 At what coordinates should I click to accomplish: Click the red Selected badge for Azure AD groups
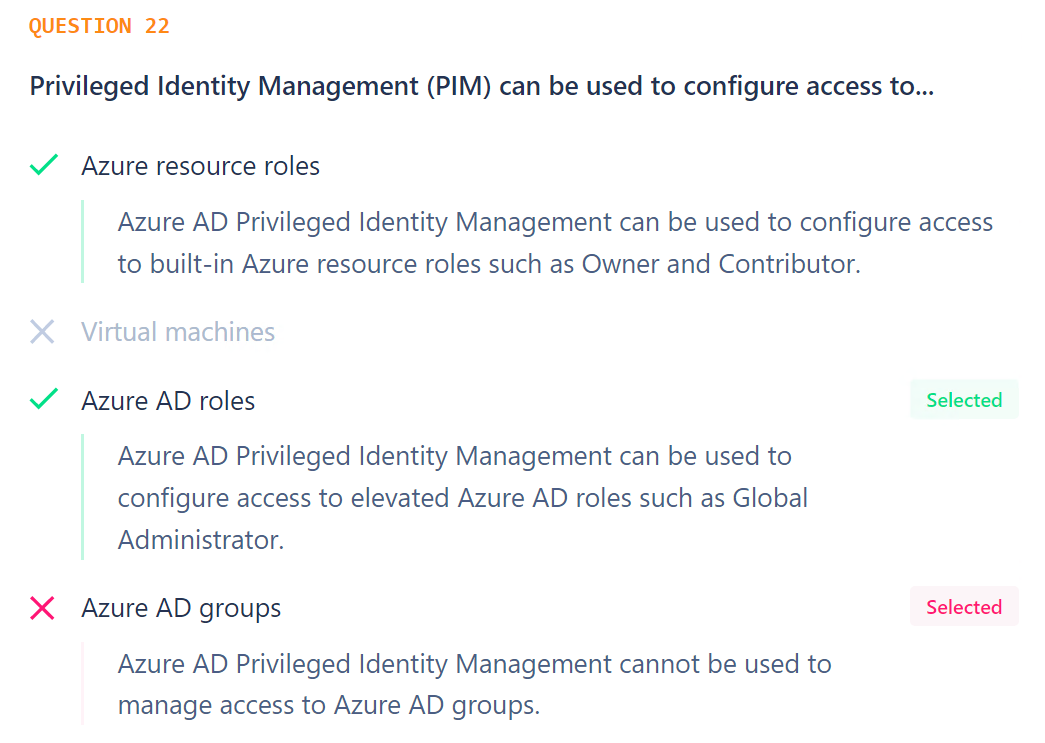pyautogui.click(x=964, y=607)
